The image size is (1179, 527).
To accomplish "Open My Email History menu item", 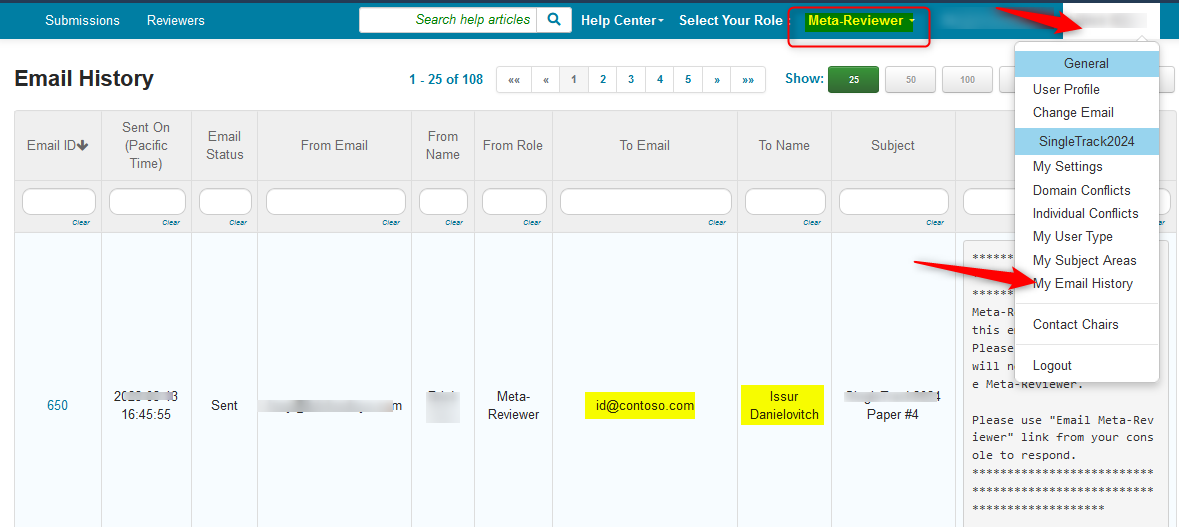I will tap(1082, 284).
